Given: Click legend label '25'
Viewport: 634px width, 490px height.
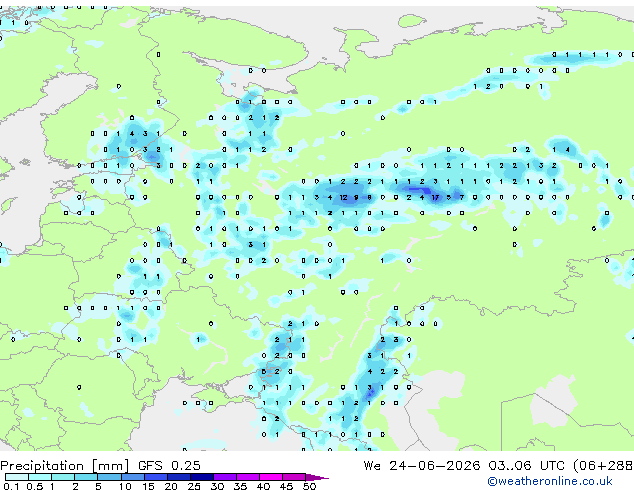Looking at the screenshot, I should (194, 486).
